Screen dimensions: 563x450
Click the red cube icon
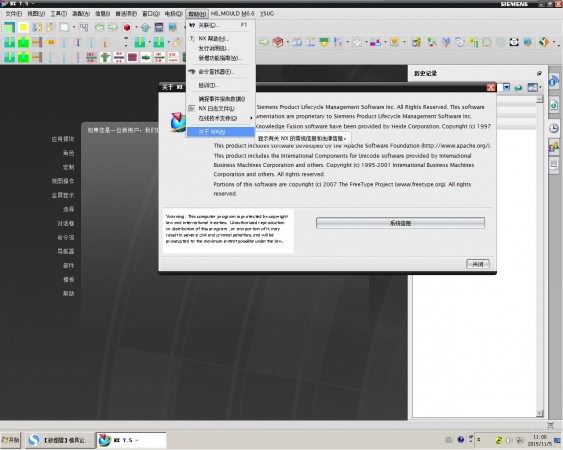[x=127, y=27]
